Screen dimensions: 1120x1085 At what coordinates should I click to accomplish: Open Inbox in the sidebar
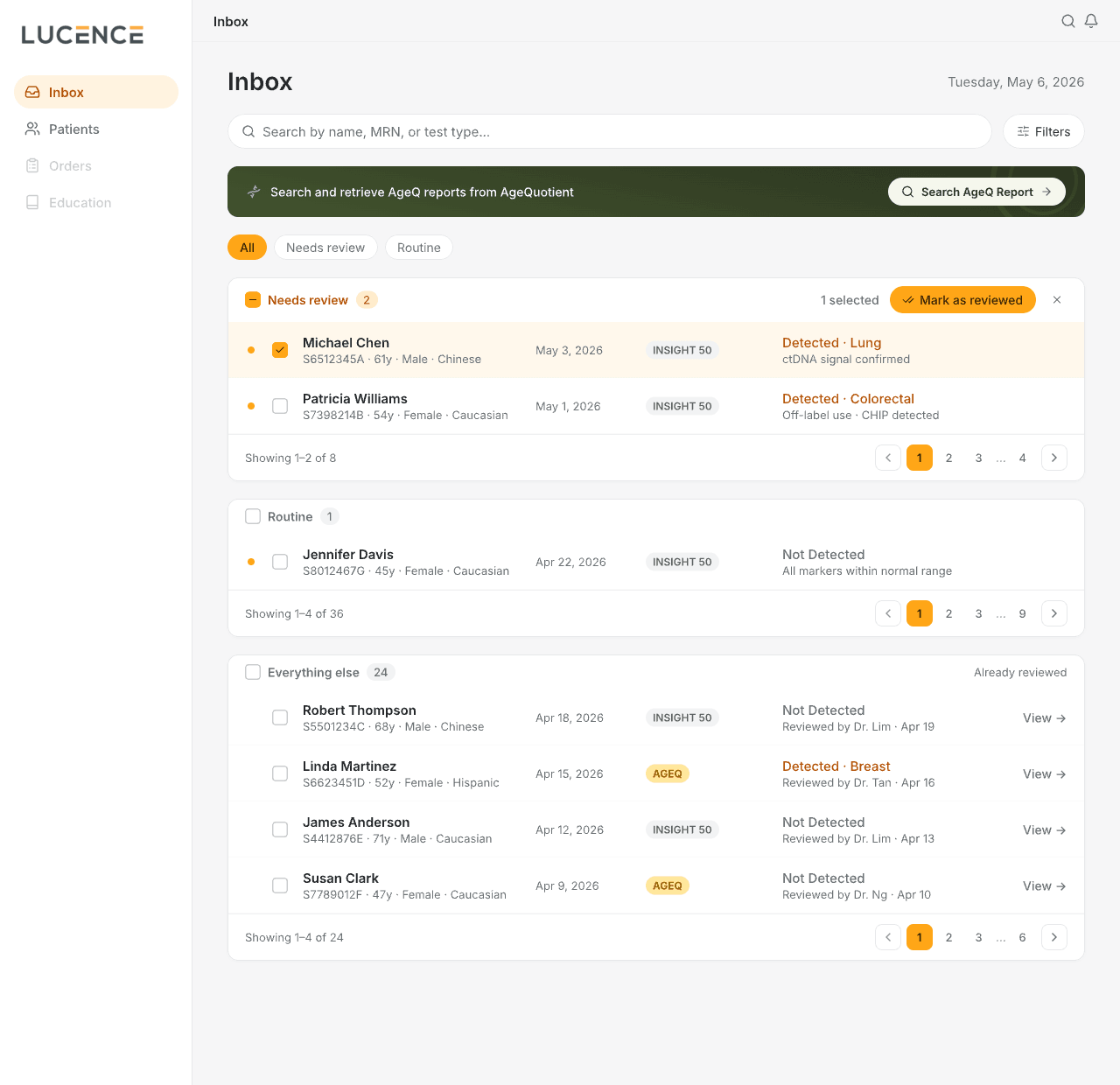pos(96,92)
